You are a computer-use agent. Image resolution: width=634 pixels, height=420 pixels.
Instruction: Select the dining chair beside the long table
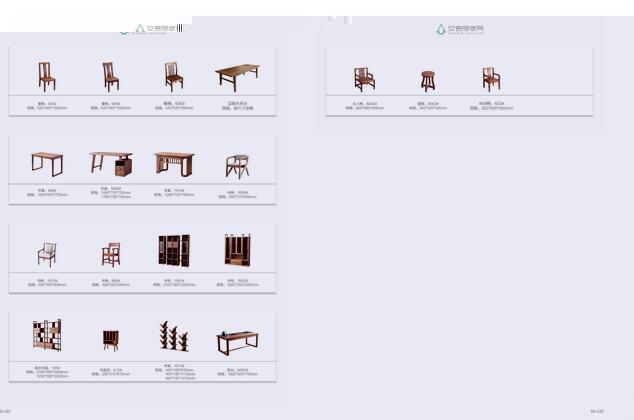click(173, 76)
